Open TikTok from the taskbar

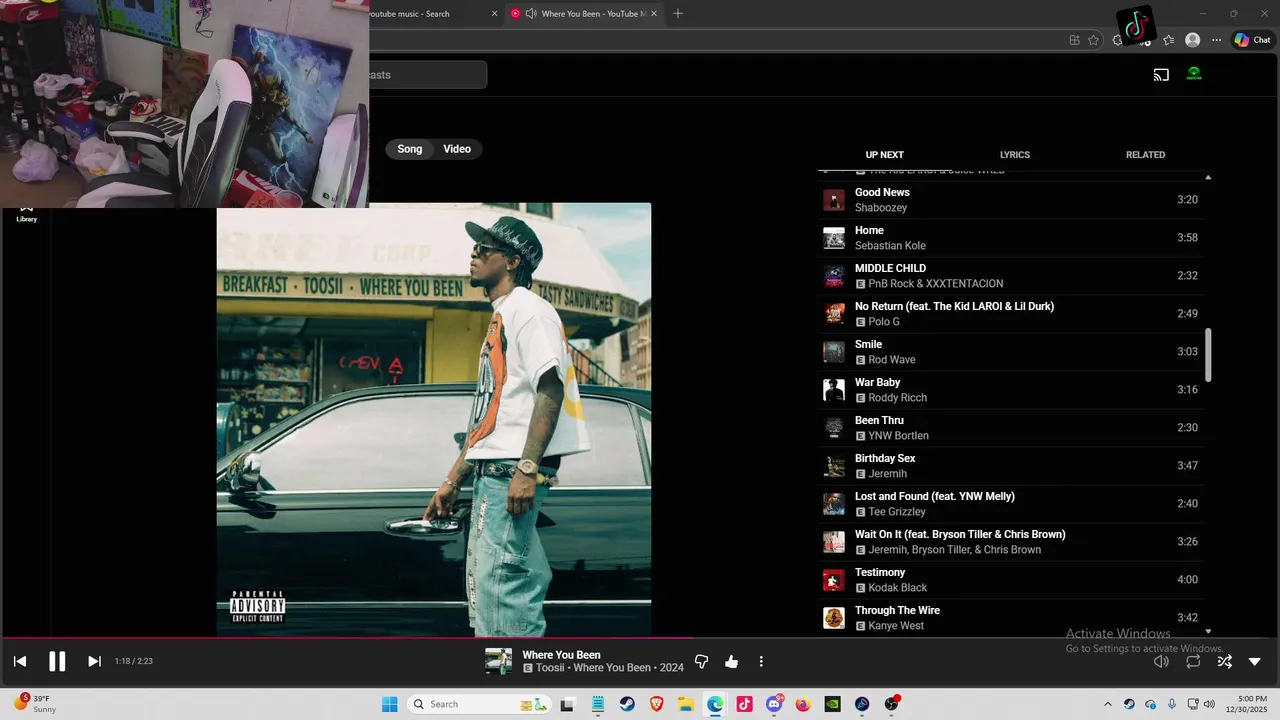(744, 704)
